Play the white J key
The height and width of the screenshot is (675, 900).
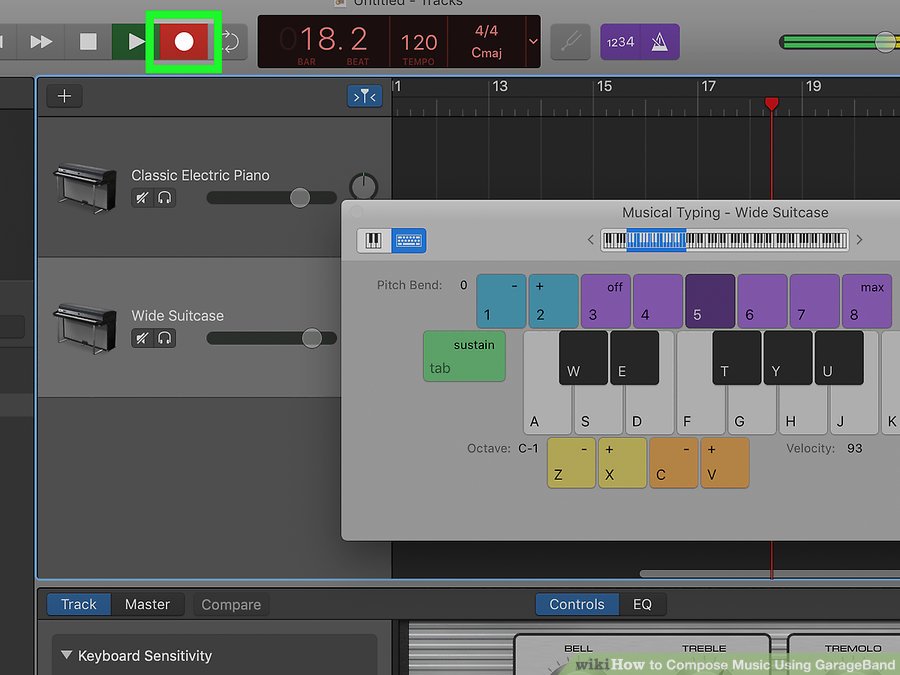point(854,410)
